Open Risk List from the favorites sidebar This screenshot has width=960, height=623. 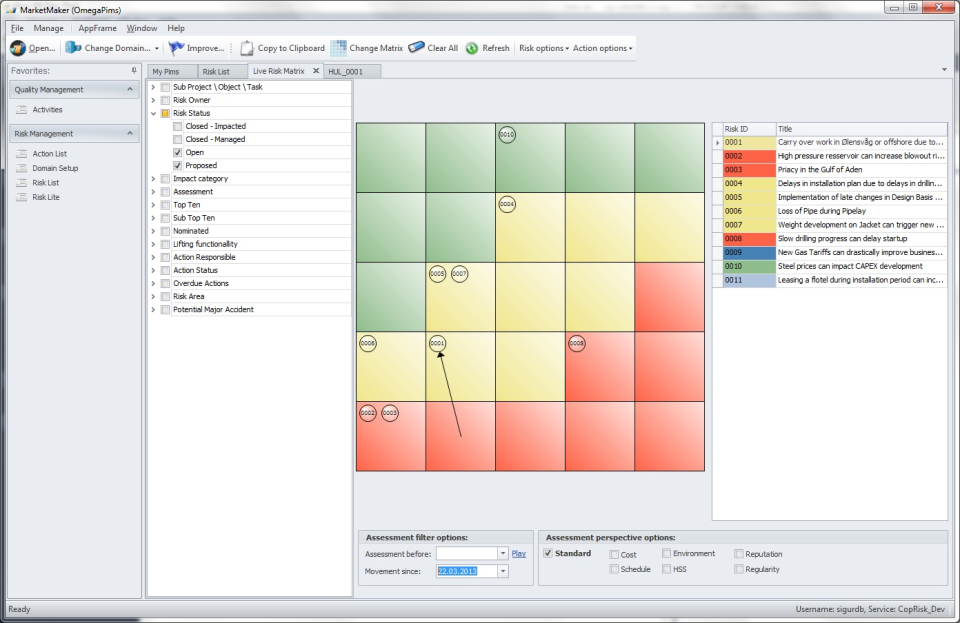click(45, 183)
